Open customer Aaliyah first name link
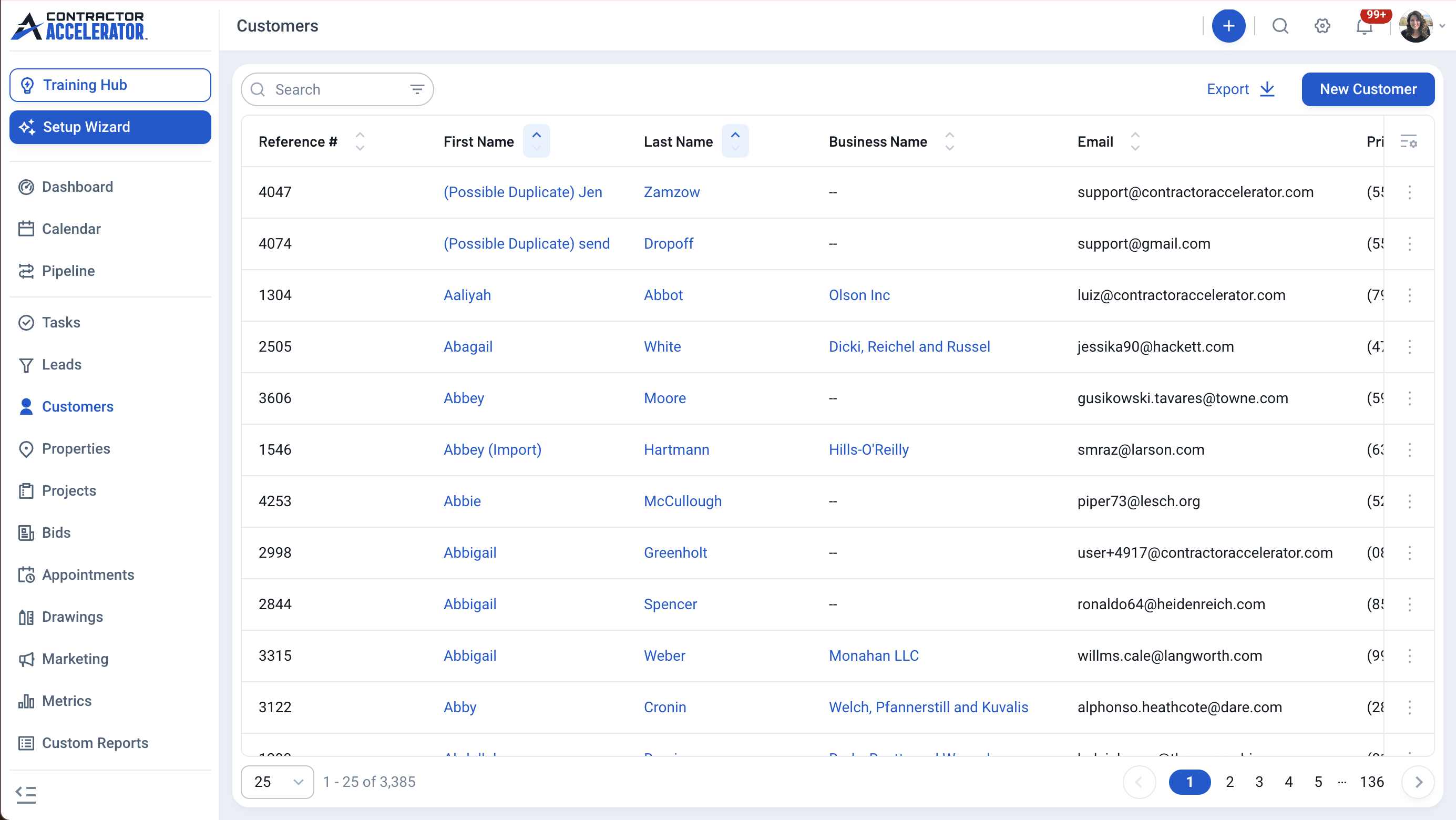This screenshot has width=1456, height=820. pyautogui.click(x=467, y=295)
